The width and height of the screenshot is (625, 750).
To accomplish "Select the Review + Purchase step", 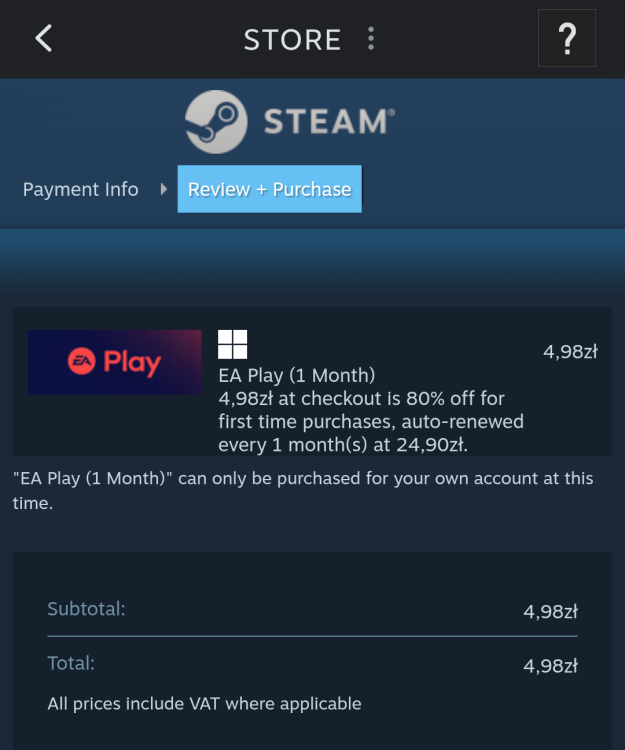I will [270, 189].
